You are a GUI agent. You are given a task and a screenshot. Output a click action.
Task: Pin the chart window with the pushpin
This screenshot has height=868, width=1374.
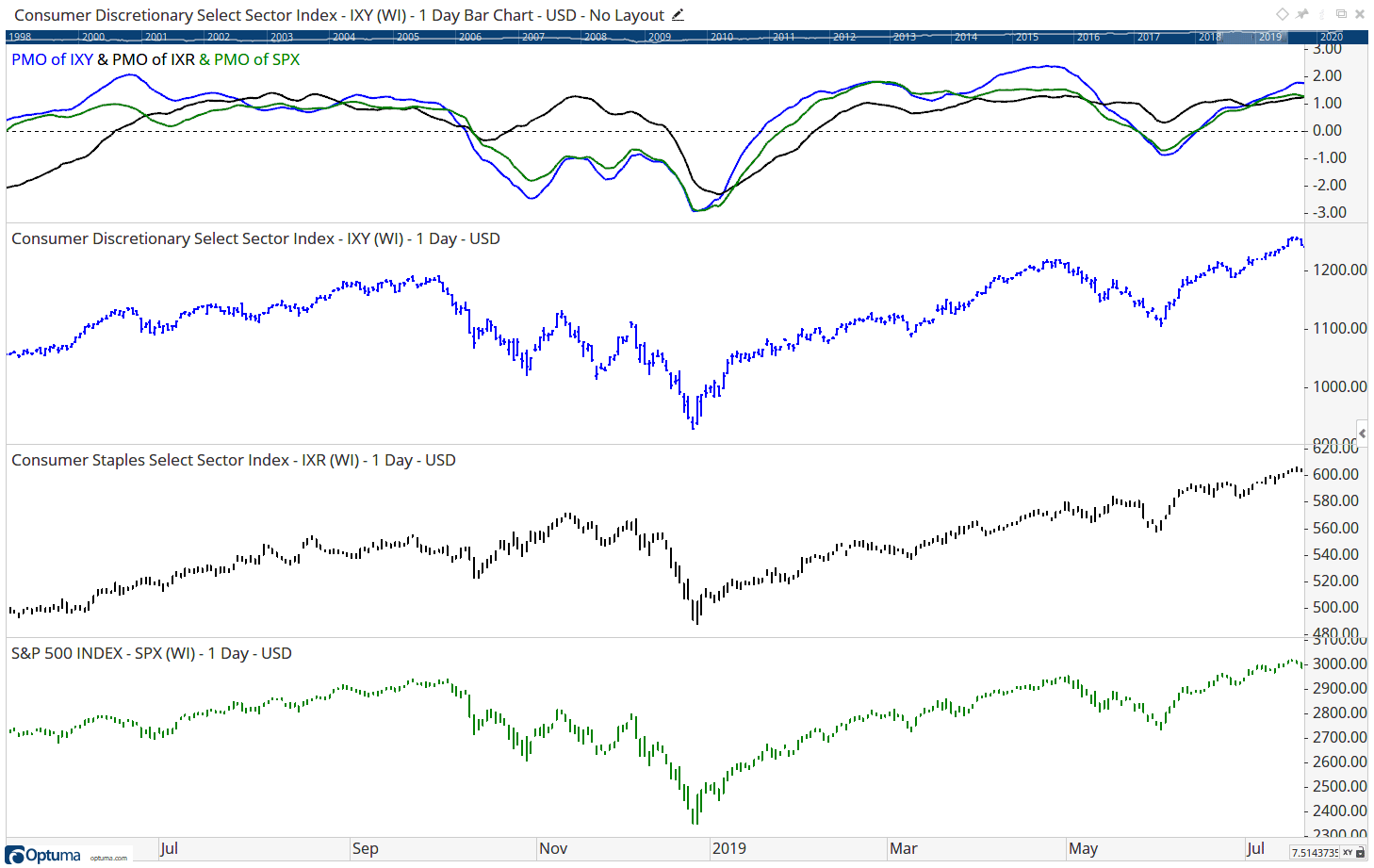(1302, 14)
